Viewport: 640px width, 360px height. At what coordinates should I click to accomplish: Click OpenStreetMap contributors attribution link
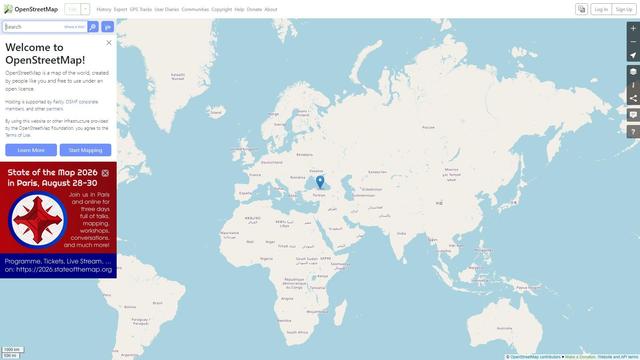pyautogui.click(x=536, y=357)
